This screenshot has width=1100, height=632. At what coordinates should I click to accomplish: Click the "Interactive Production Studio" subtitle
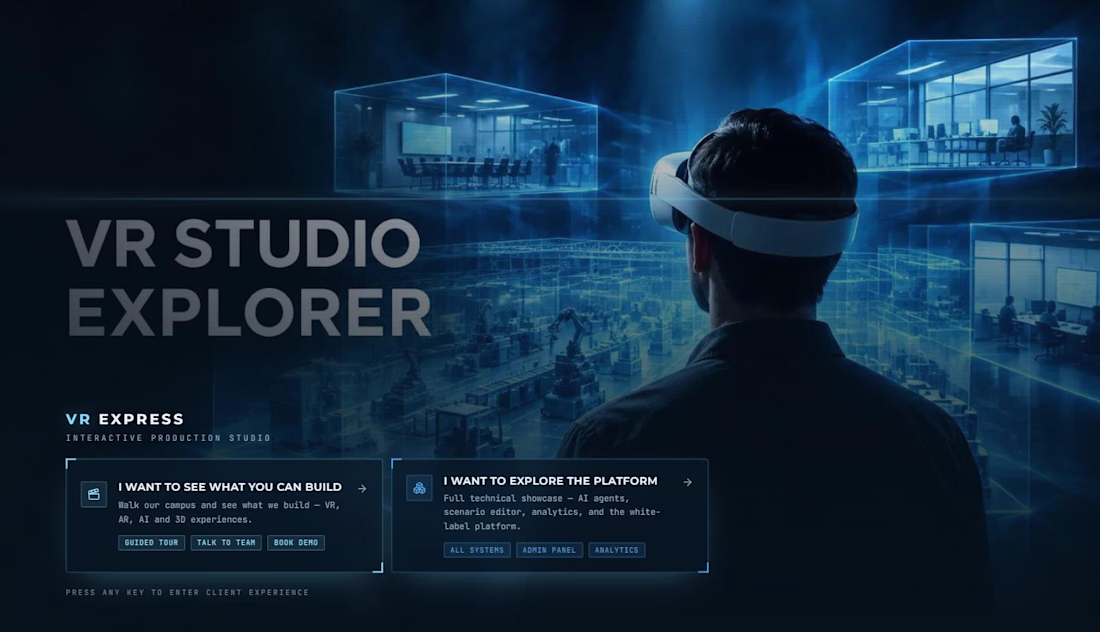[x=168, y=438]
